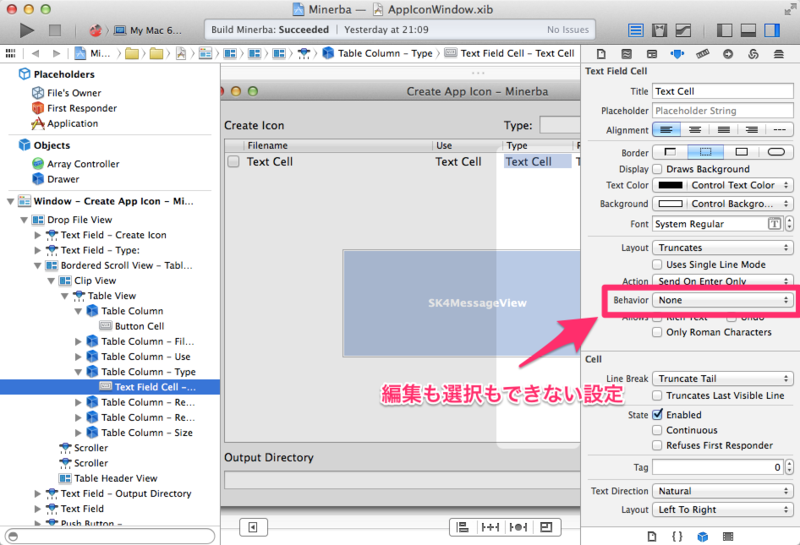
Task: Toggle the Utilities pane
Action: click(772, 30)
